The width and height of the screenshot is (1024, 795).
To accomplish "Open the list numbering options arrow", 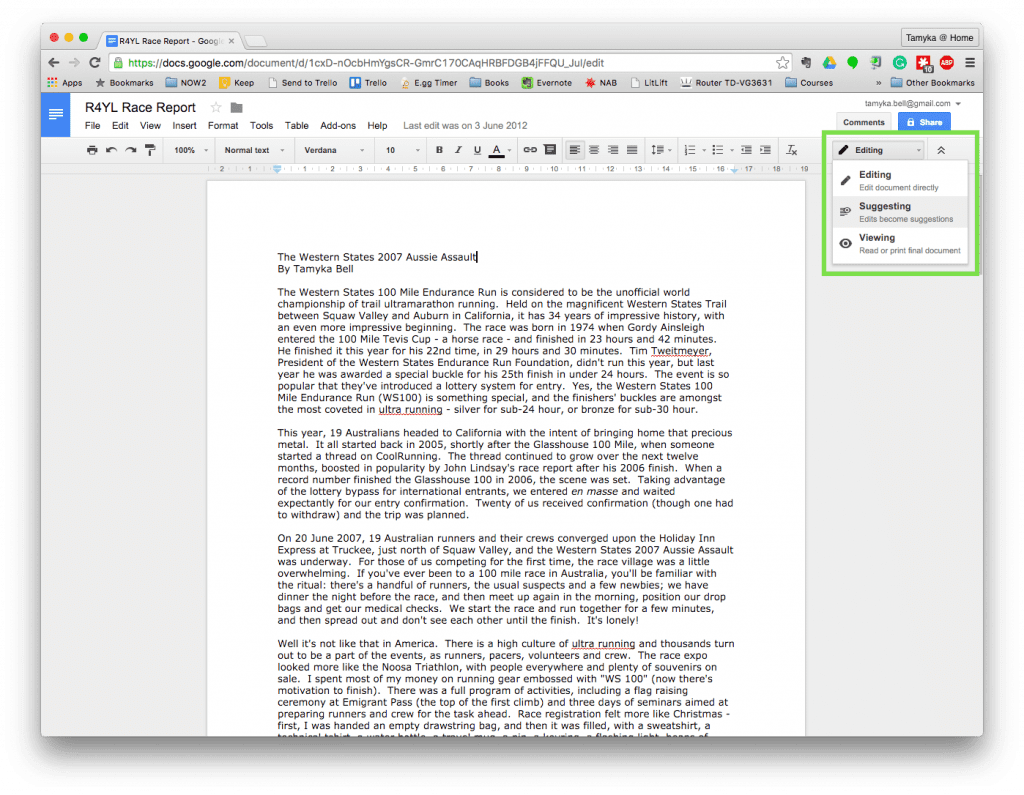I will click(x=703, y=150).
